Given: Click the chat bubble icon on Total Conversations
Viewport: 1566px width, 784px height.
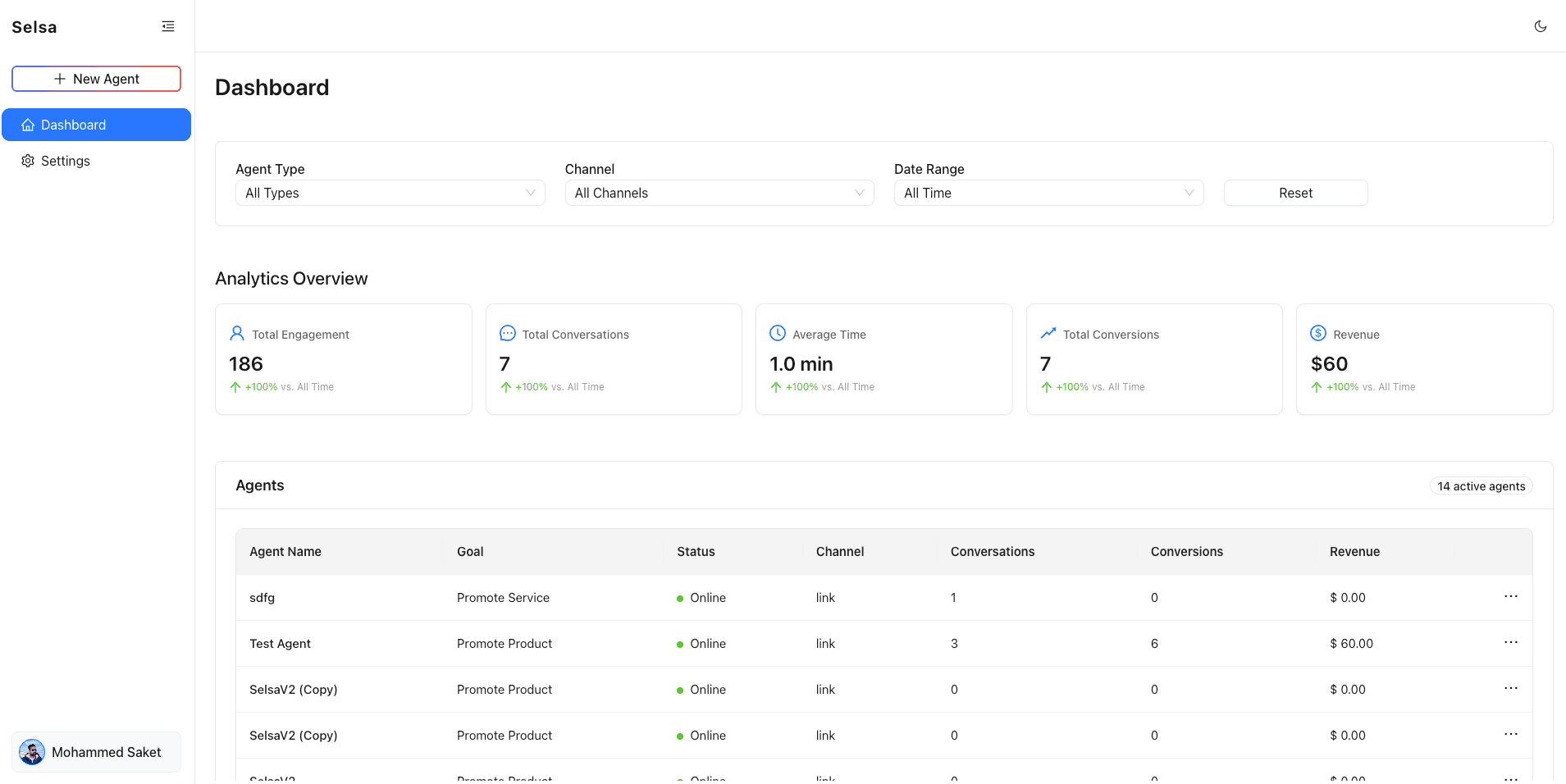Looking at the screenshot, I should 507,333.
